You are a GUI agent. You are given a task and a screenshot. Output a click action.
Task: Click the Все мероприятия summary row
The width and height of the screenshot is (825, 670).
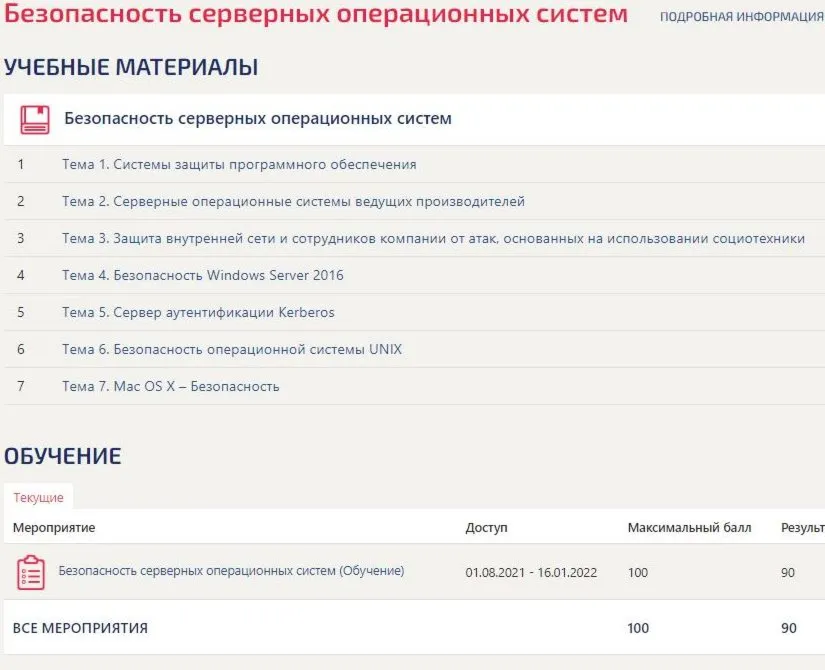415,627
